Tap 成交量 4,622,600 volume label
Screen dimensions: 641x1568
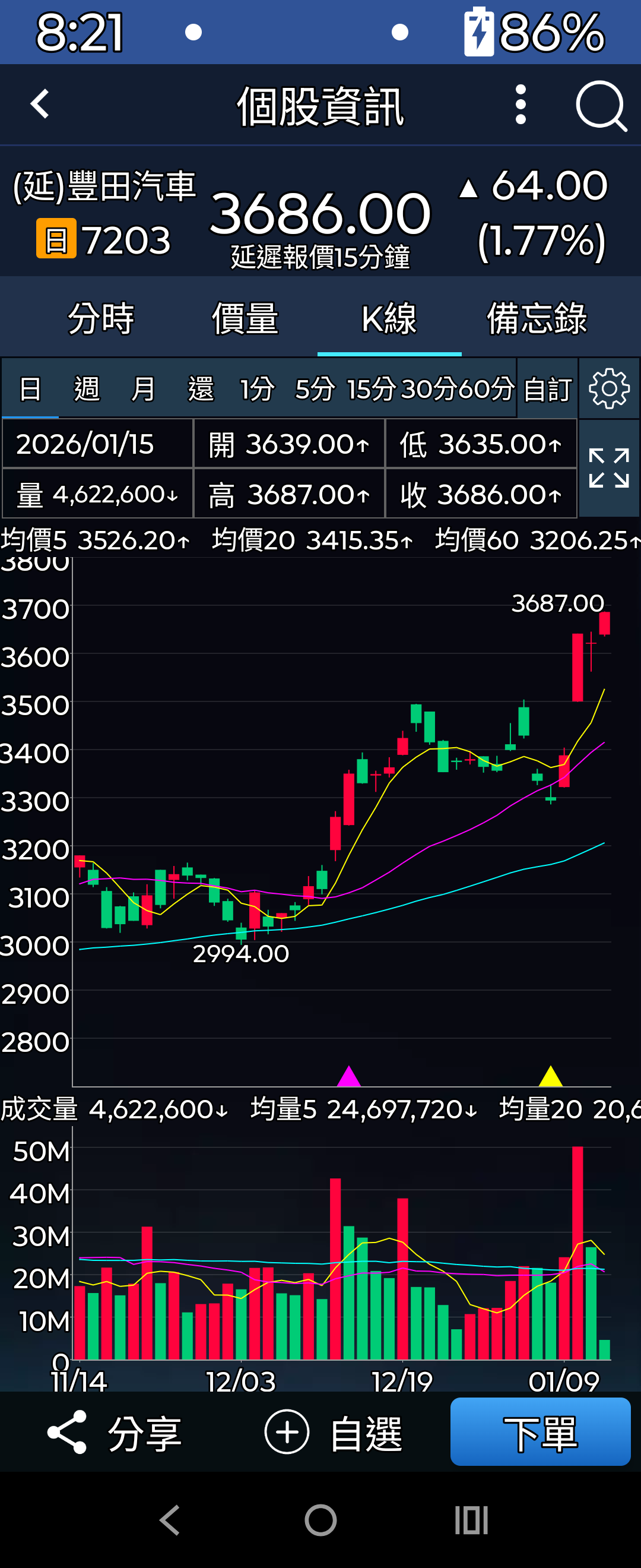(x=115, y=1109)
